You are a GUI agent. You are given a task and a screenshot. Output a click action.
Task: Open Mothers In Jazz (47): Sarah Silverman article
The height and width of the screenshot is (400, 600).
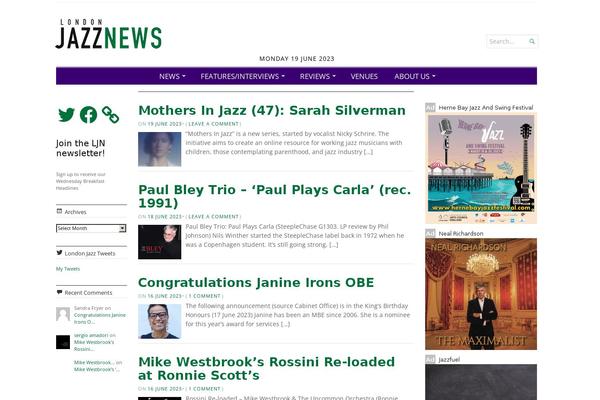pos(272,110)
